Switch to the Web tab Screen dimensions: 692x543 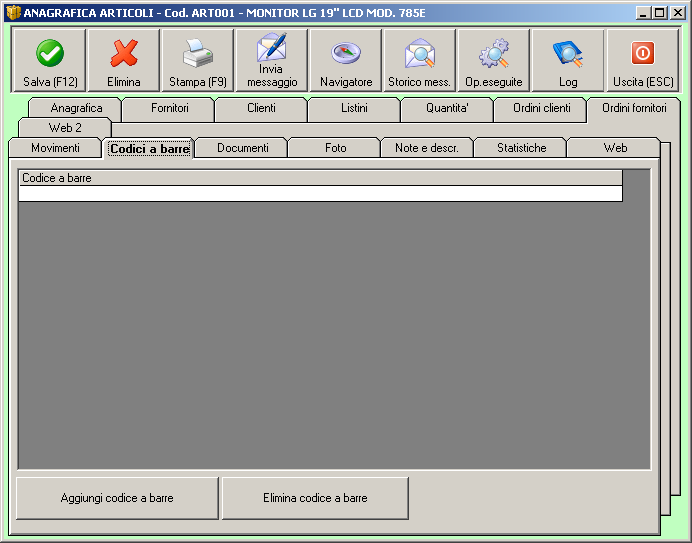pyautogui.click(x=615, y=148)
